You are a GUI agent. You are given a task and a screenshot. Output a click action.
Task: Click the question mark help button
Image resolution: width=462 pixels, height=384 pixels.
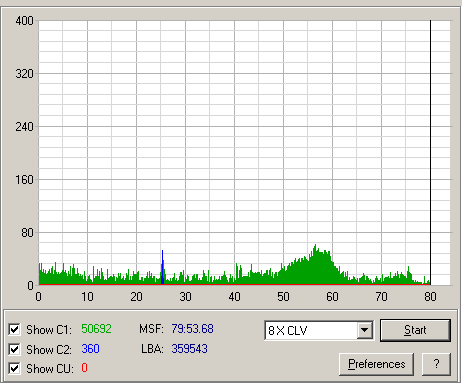pyautogui.click(x=436, y=364)
